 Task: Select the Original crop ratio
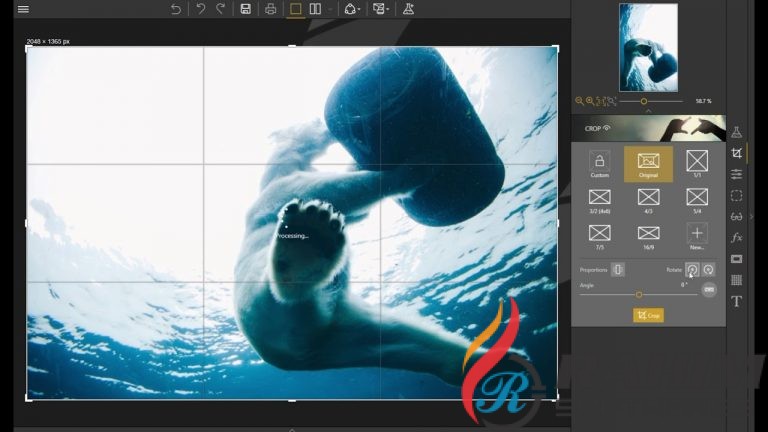click(x=648, y=164)
